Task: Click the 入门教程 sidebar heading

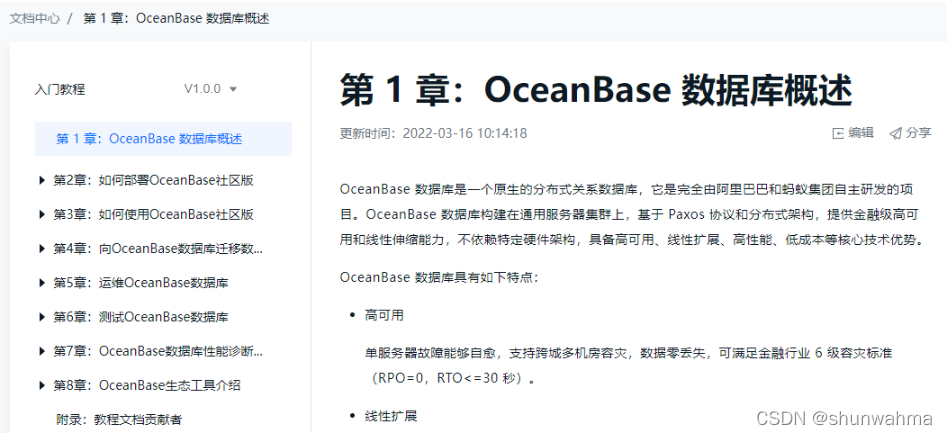Action: click(60, 90)
